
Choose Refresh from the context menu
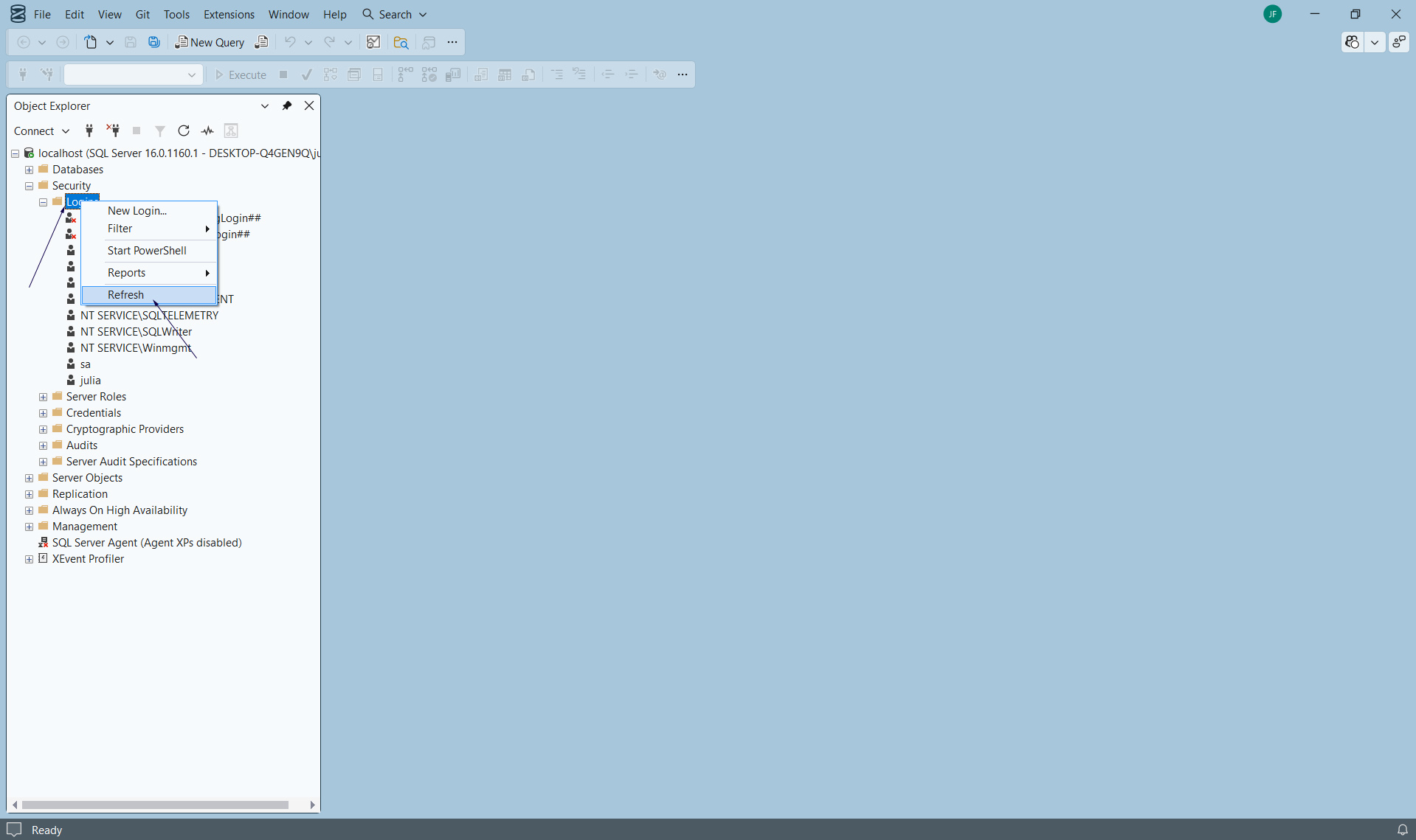tap(126, 295)
